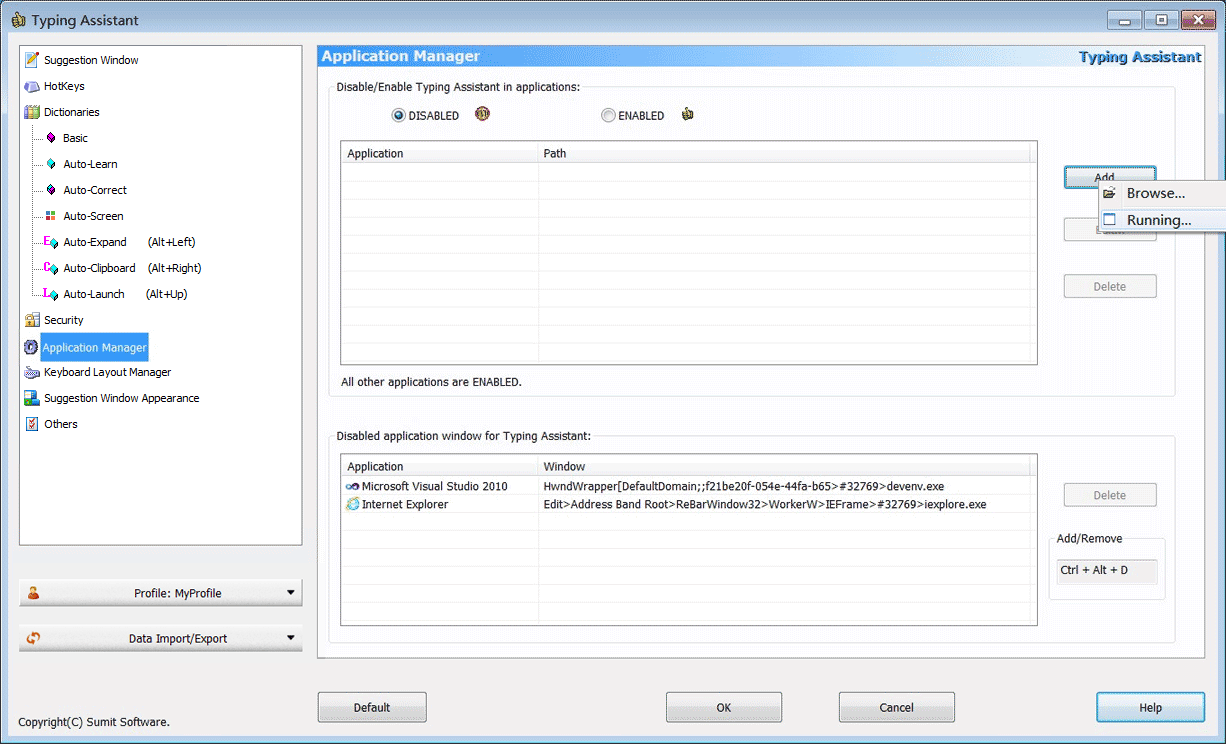Click the Ctrl + Alt + D shortcut field
Viewport: 1226px width, 744px height.
click(x=1107, y=570)
